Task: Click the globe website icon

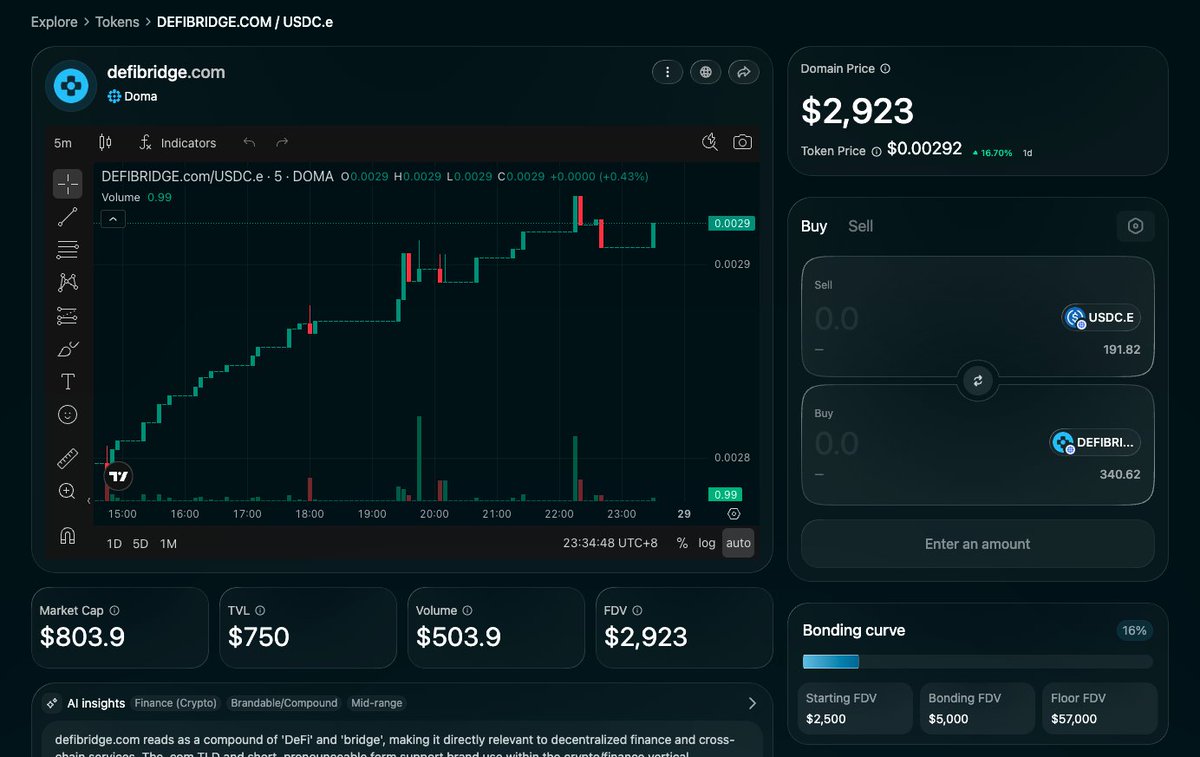Action: (x=706, y=72)
